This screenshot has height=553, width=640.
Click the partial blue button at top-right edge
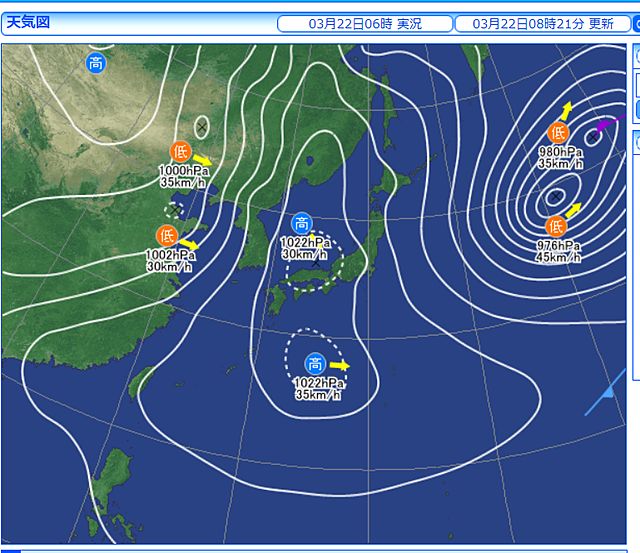[636, 24]
